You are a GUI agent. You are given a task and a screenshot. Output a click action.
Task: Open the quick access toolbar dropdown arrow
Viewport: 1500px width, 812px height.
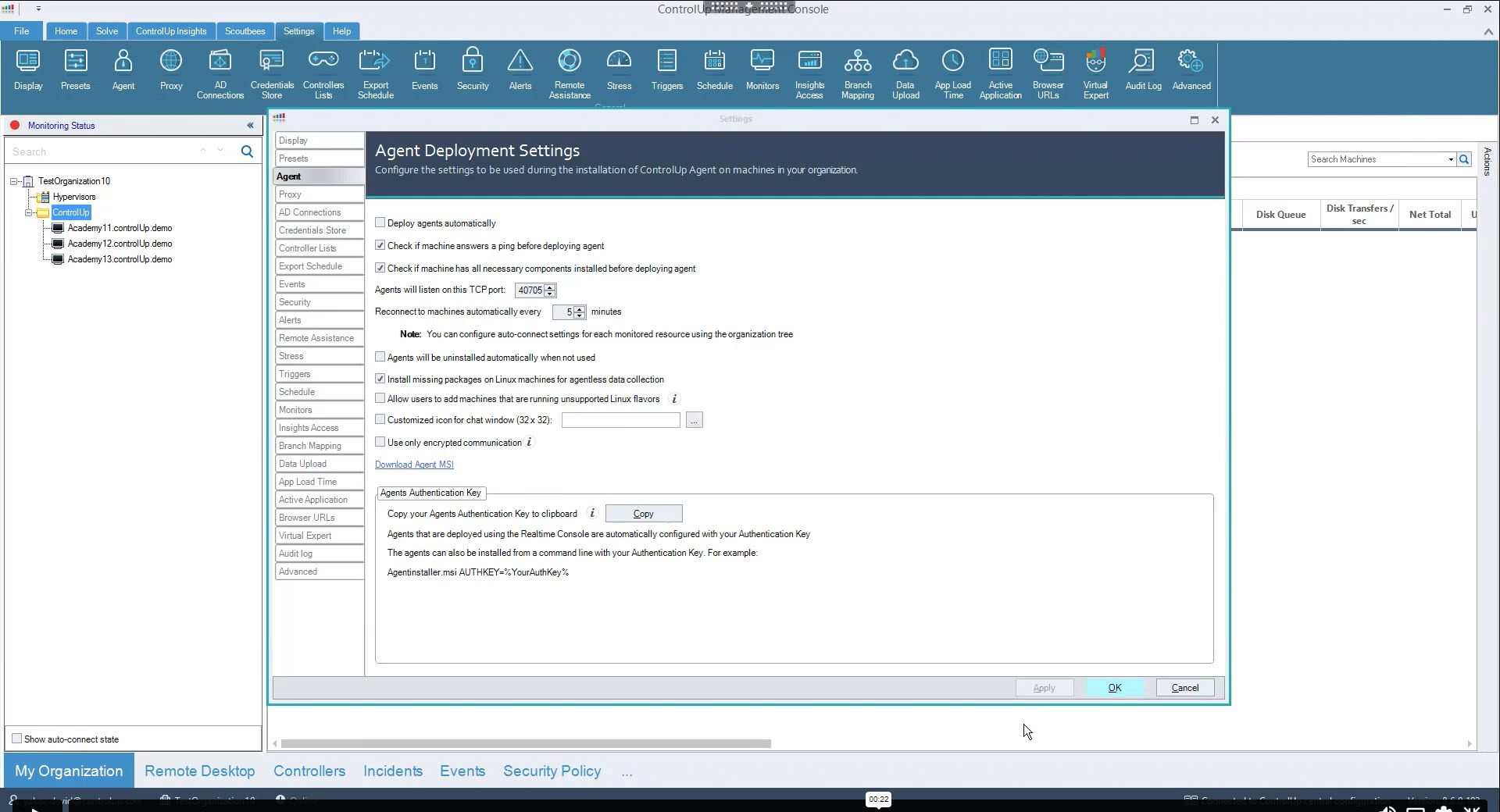(x=38, y=9)
